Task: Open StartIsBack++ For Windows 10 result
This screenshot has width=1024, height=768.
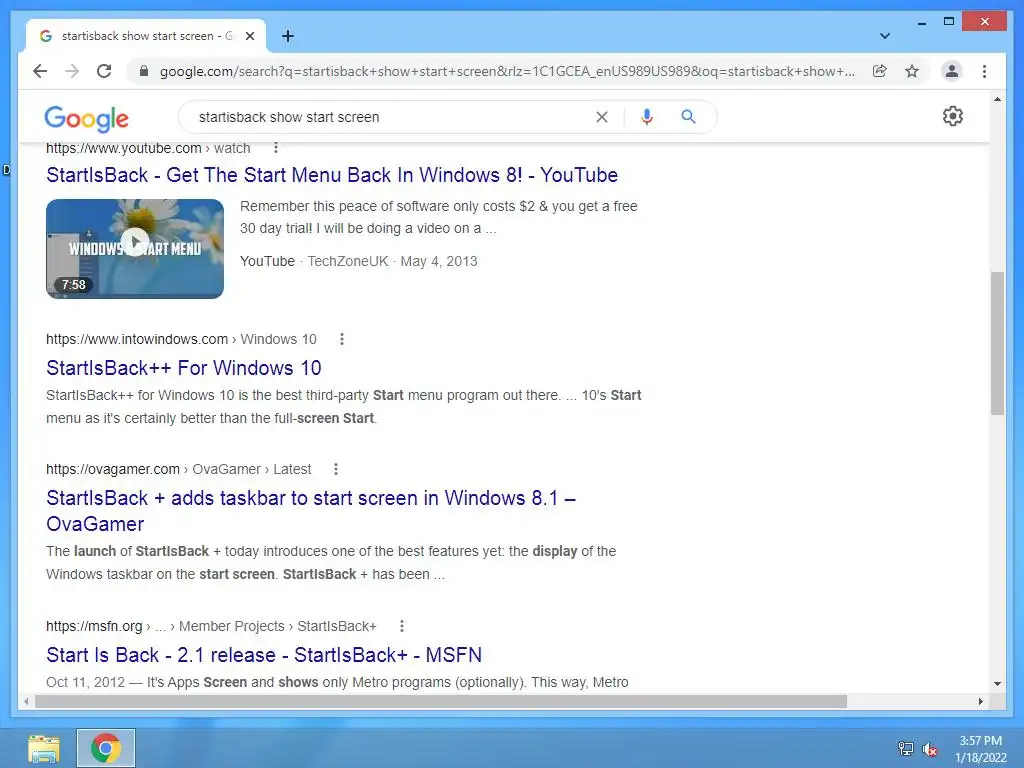Action: click(184, 368)
